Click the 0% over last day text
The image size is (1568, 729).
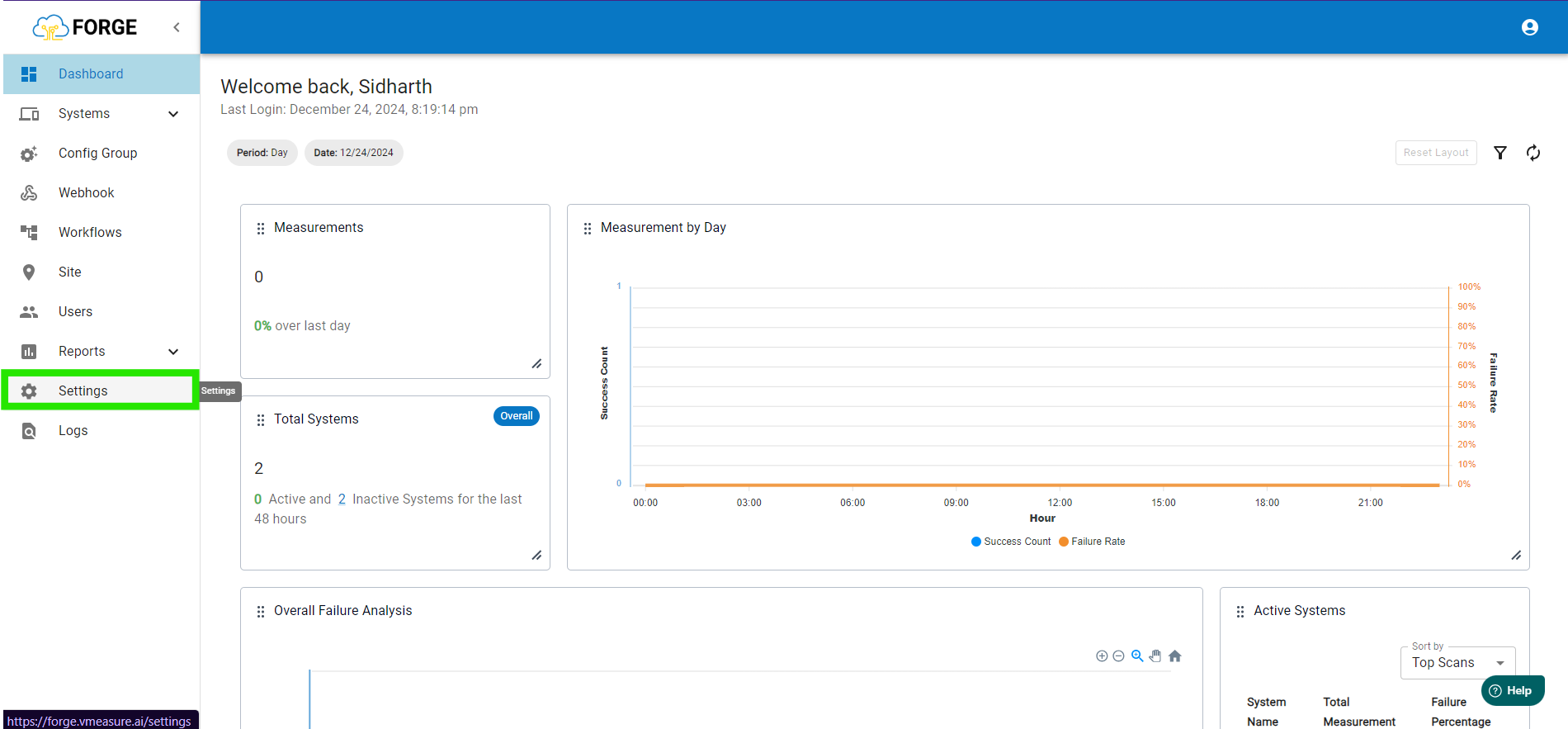click(x=302, y=326)
